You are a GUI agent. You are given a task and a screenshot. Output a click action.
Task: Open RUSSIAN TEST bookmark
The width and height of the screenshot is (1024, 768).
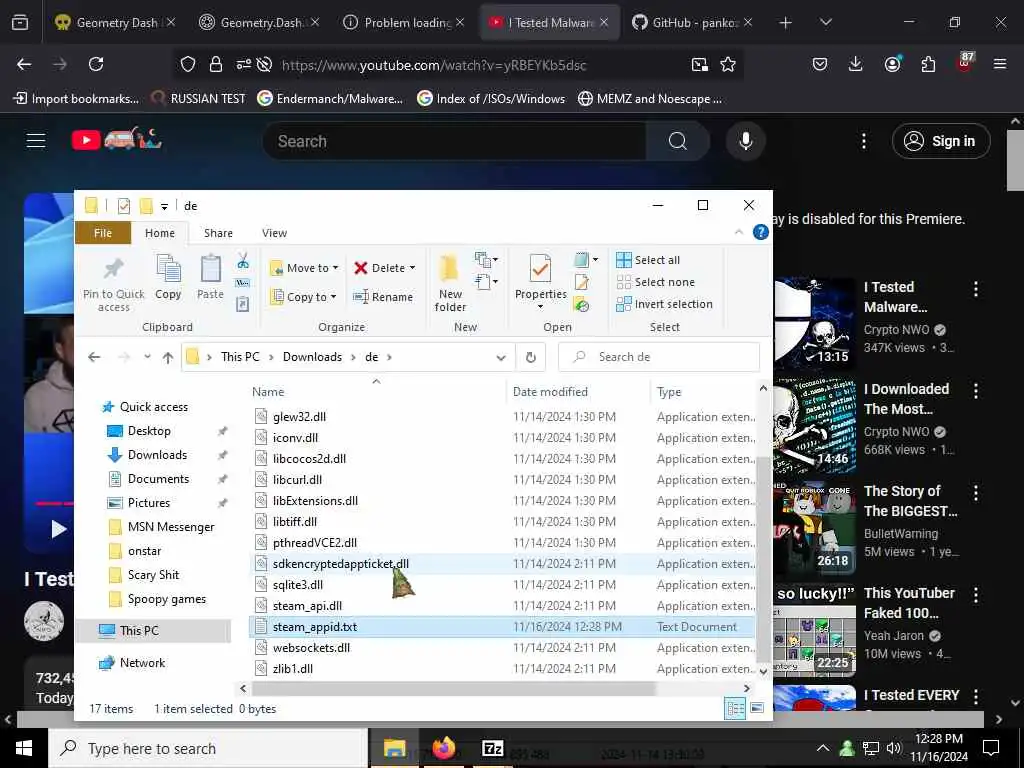(199, 99)
